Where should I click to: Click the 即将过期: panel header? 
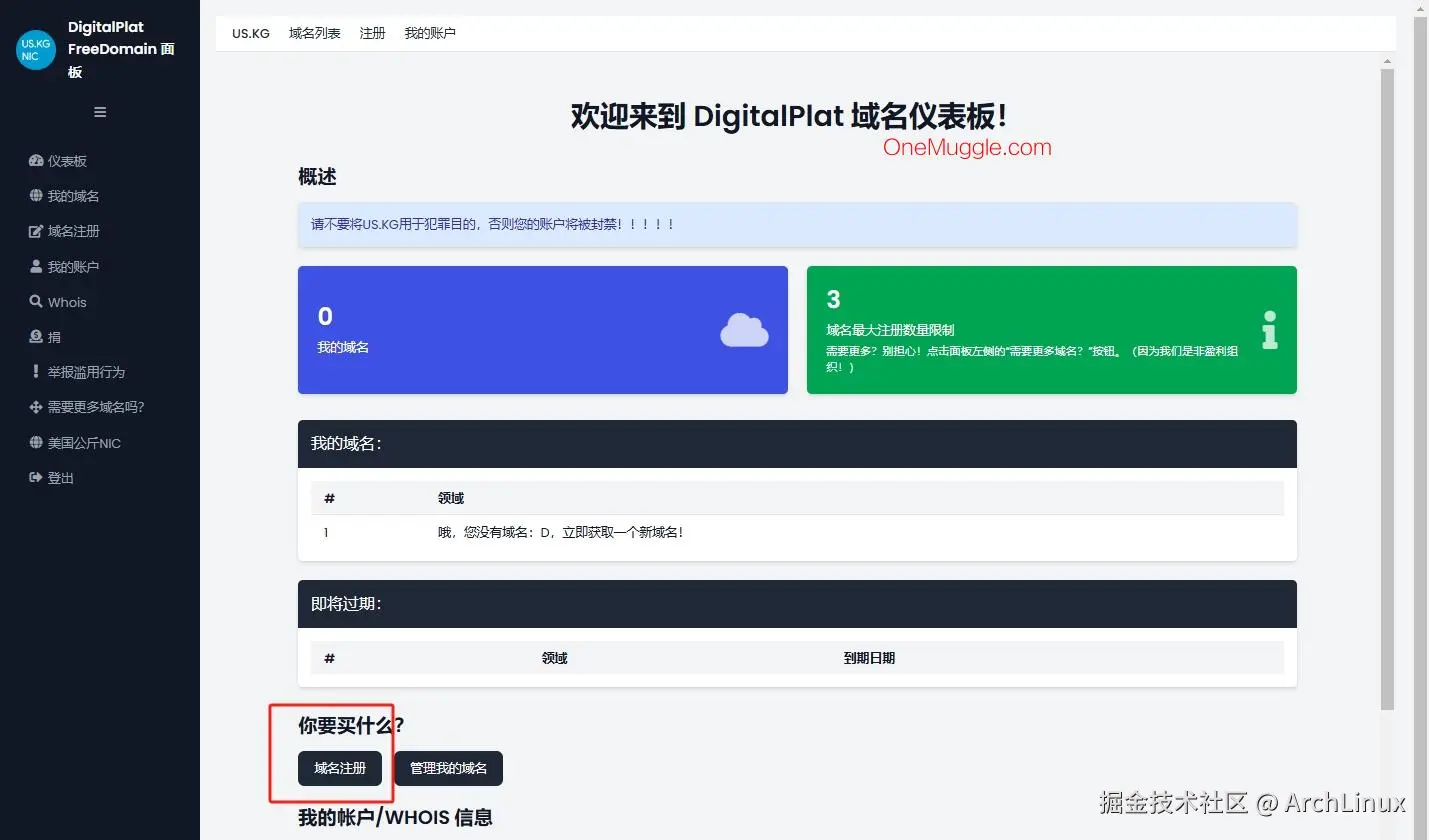point(797,604)
